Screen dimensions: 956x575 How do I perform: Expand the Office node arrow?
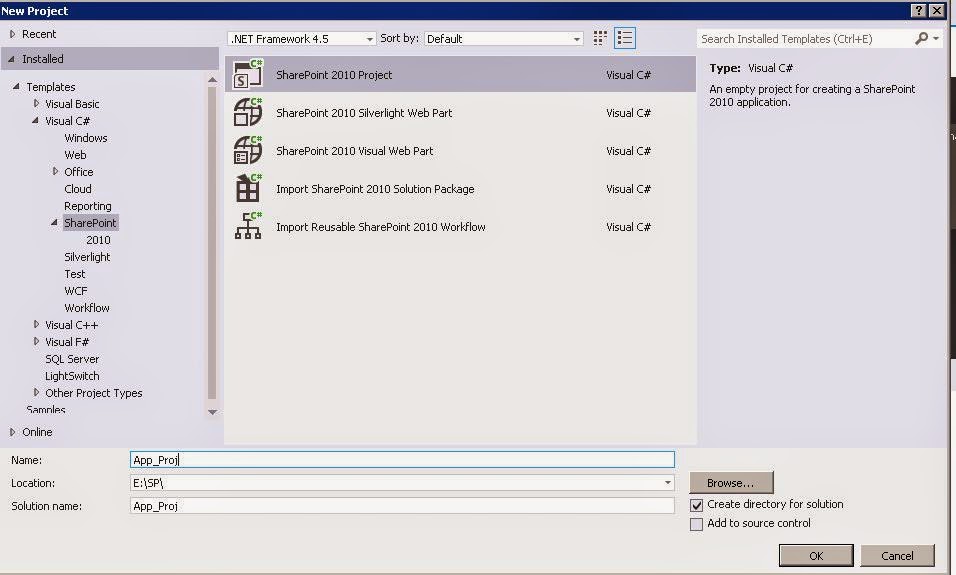(x=55, y=171)
